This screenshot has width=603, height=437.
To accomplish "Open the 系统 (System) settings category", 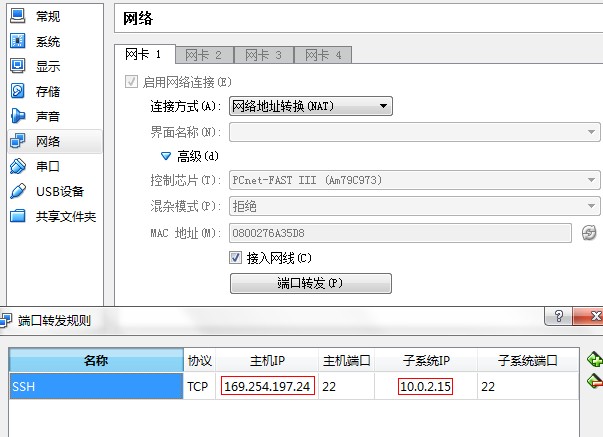I will coord(47,41).
